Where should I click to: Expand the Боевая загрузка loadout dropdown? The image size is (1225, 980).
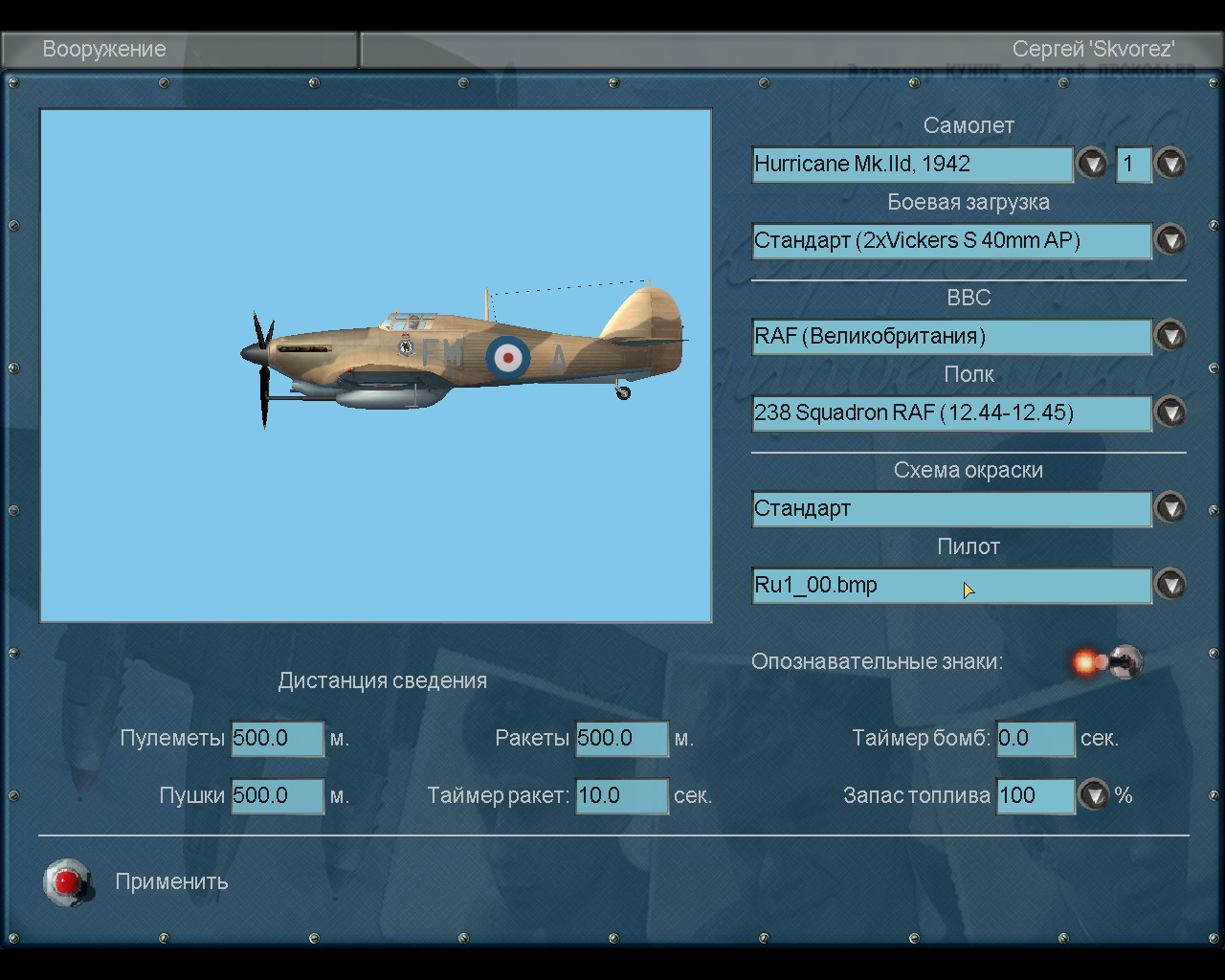pyautogui.click(x=1170, y=240)
